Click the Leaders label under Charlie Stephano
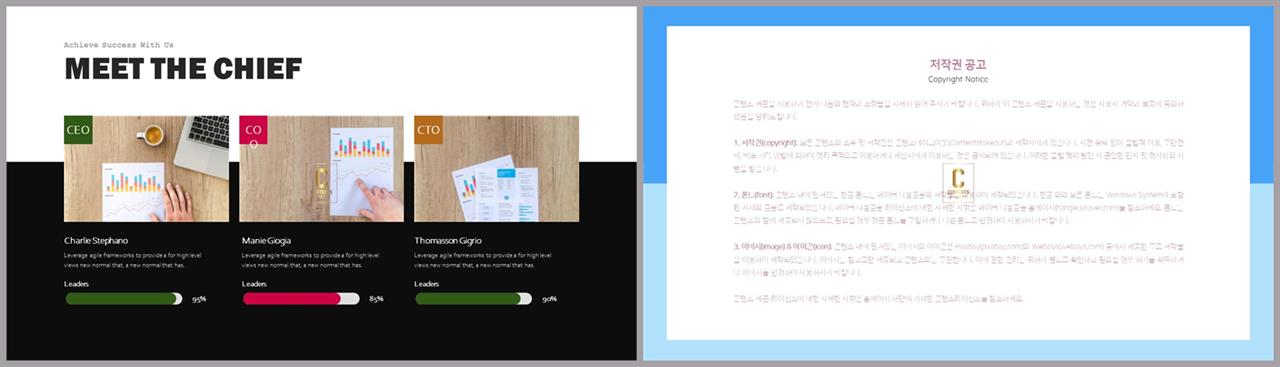1280x367 pixels. (77, 284)
